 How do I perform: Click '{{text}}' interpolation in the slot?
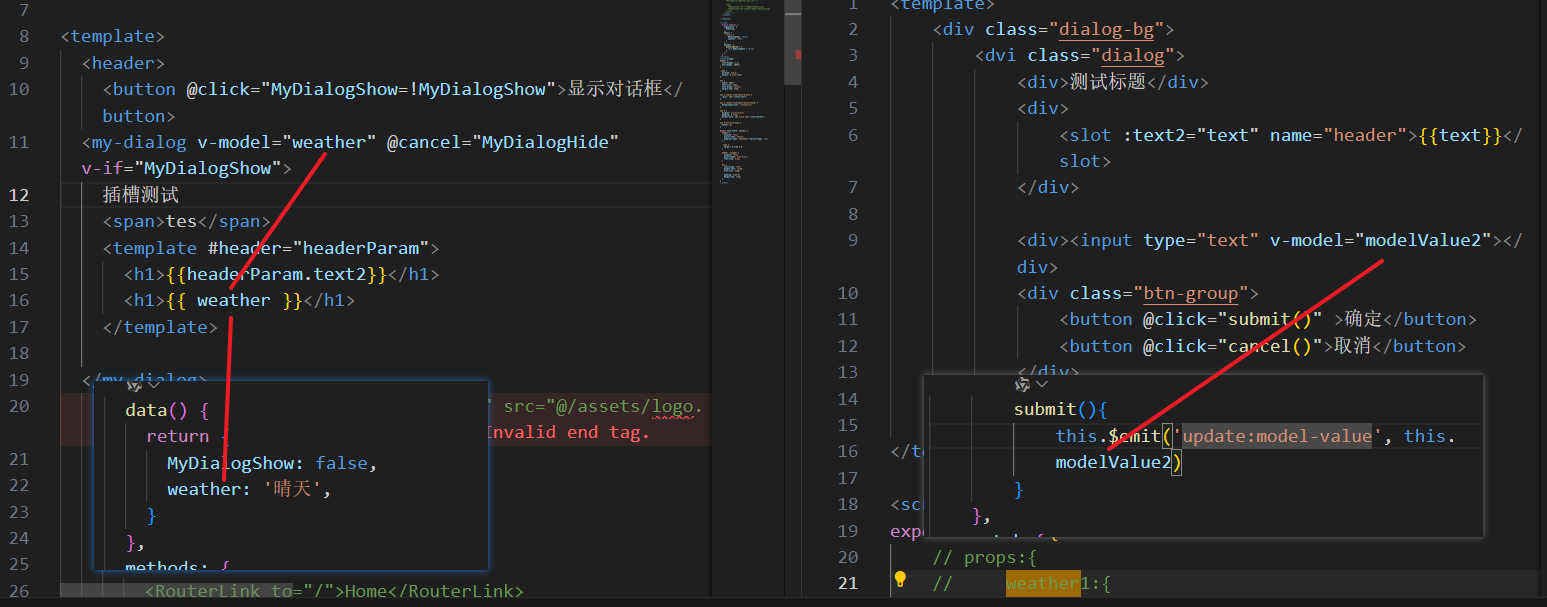click(1460, 135)
